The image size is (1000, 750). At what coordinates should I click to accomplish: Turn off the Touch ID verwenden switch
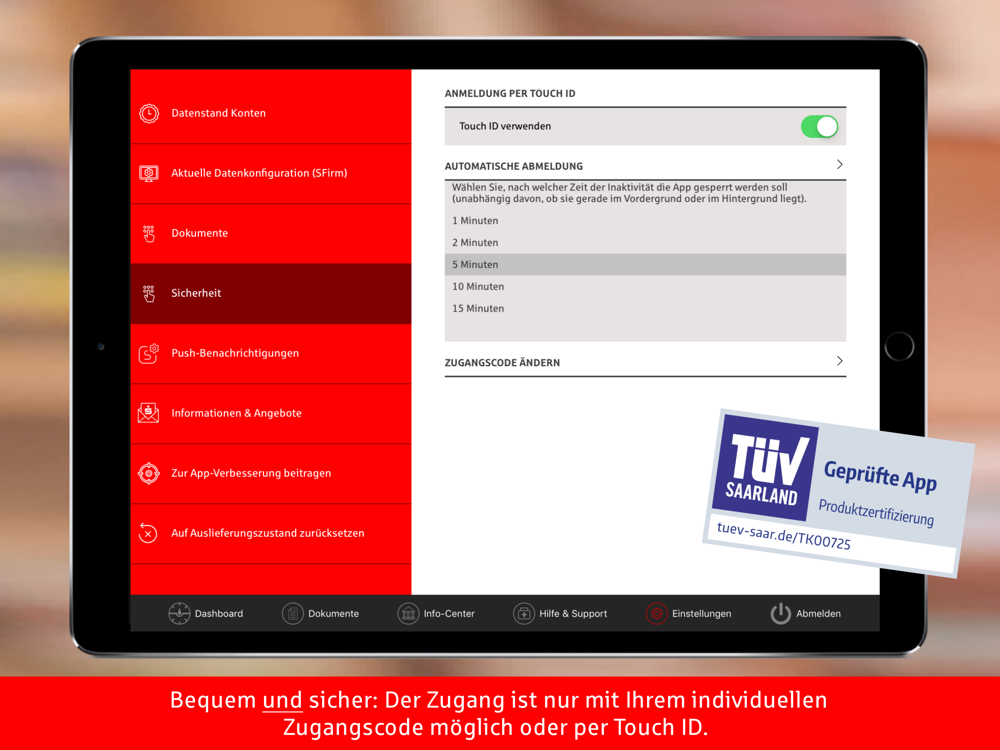pos(820,126)
